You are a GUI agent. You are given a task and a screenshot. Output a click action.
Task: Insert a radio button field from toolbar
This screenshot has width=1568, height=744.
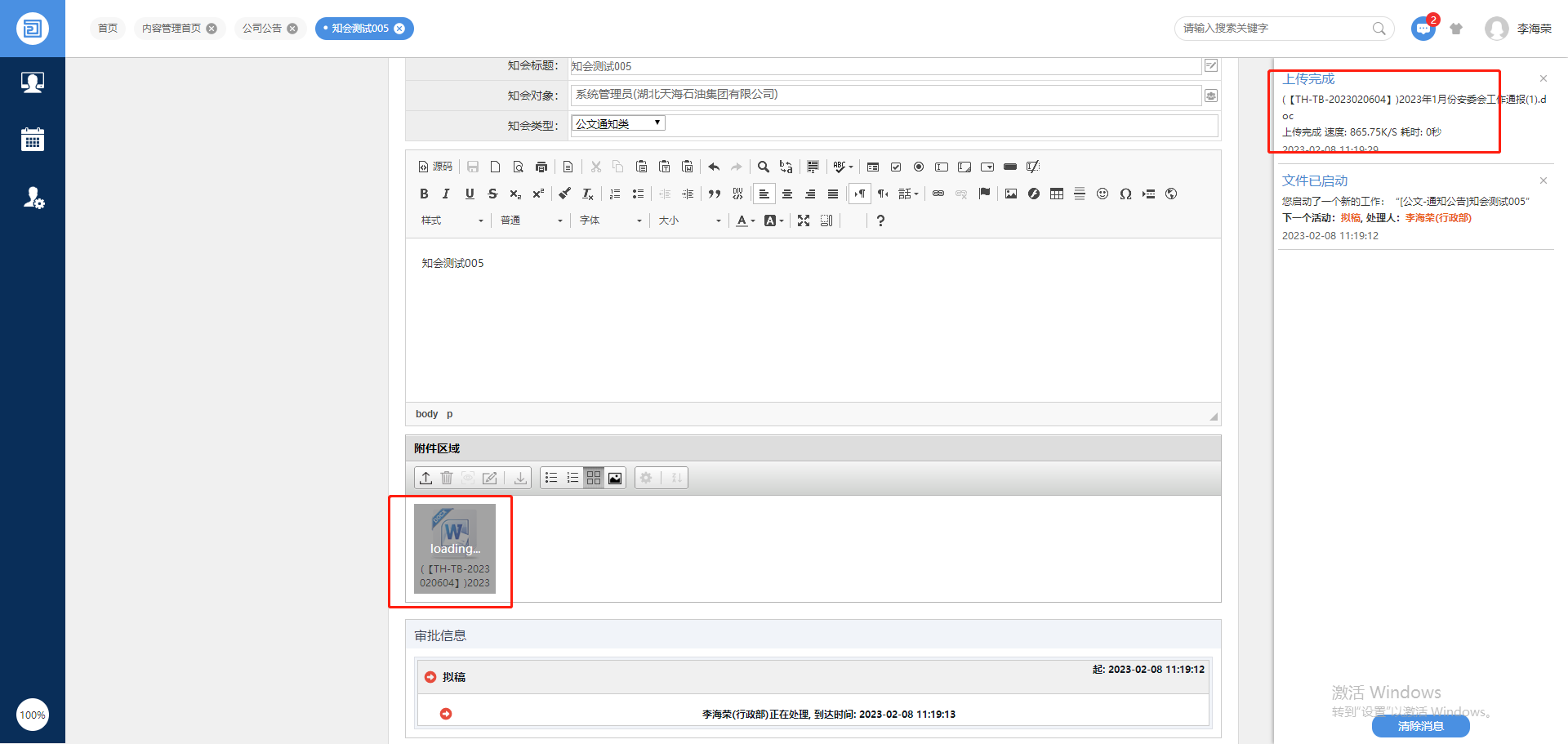pos(919,167)
